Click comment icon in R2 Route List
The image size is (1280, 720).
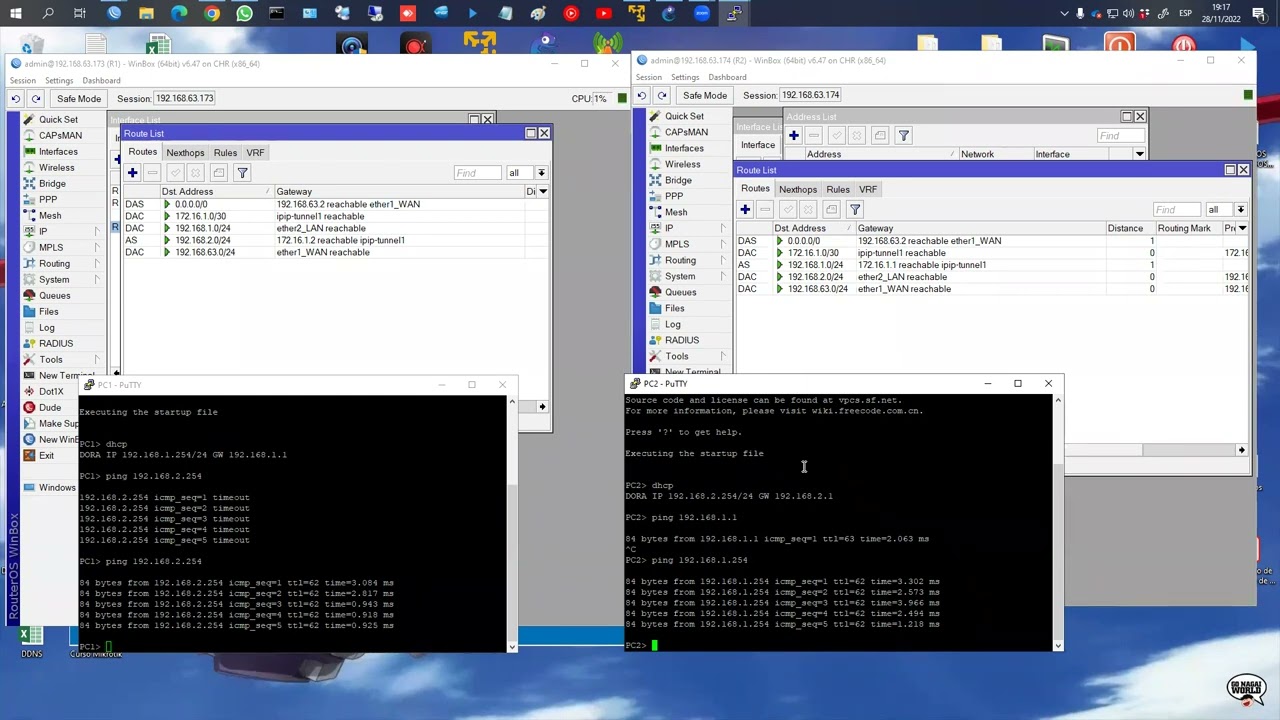[832, 210]
